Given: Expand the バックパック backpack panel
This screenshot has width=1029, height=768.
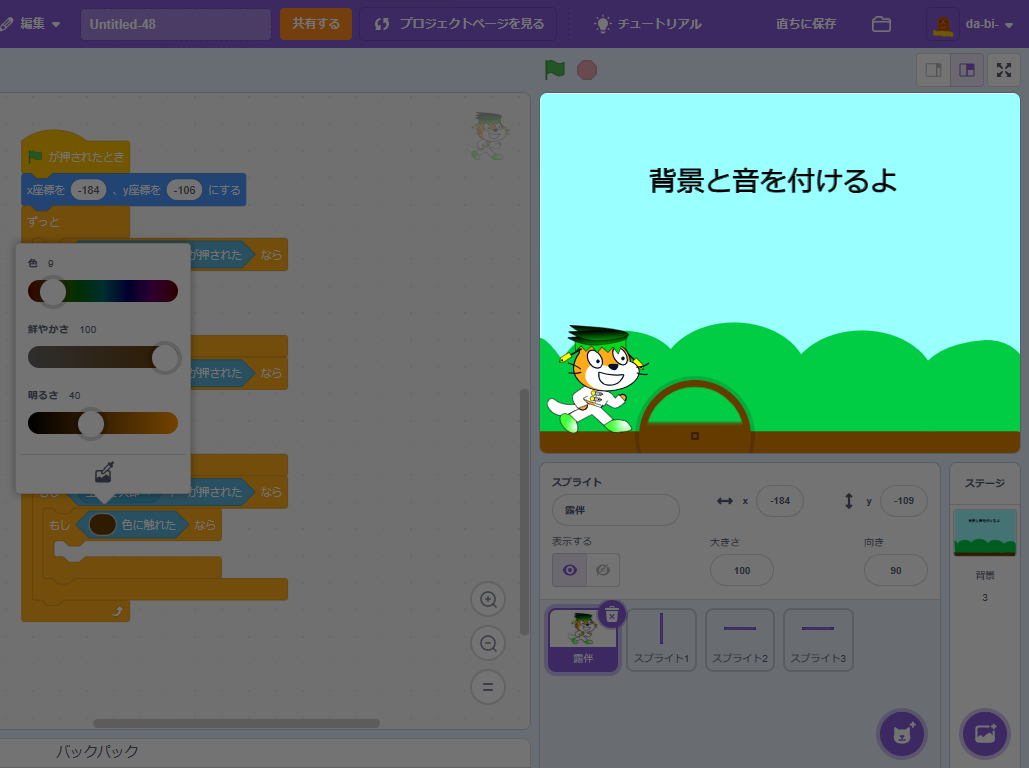Looking at the screenshot, I should (265, 752).
